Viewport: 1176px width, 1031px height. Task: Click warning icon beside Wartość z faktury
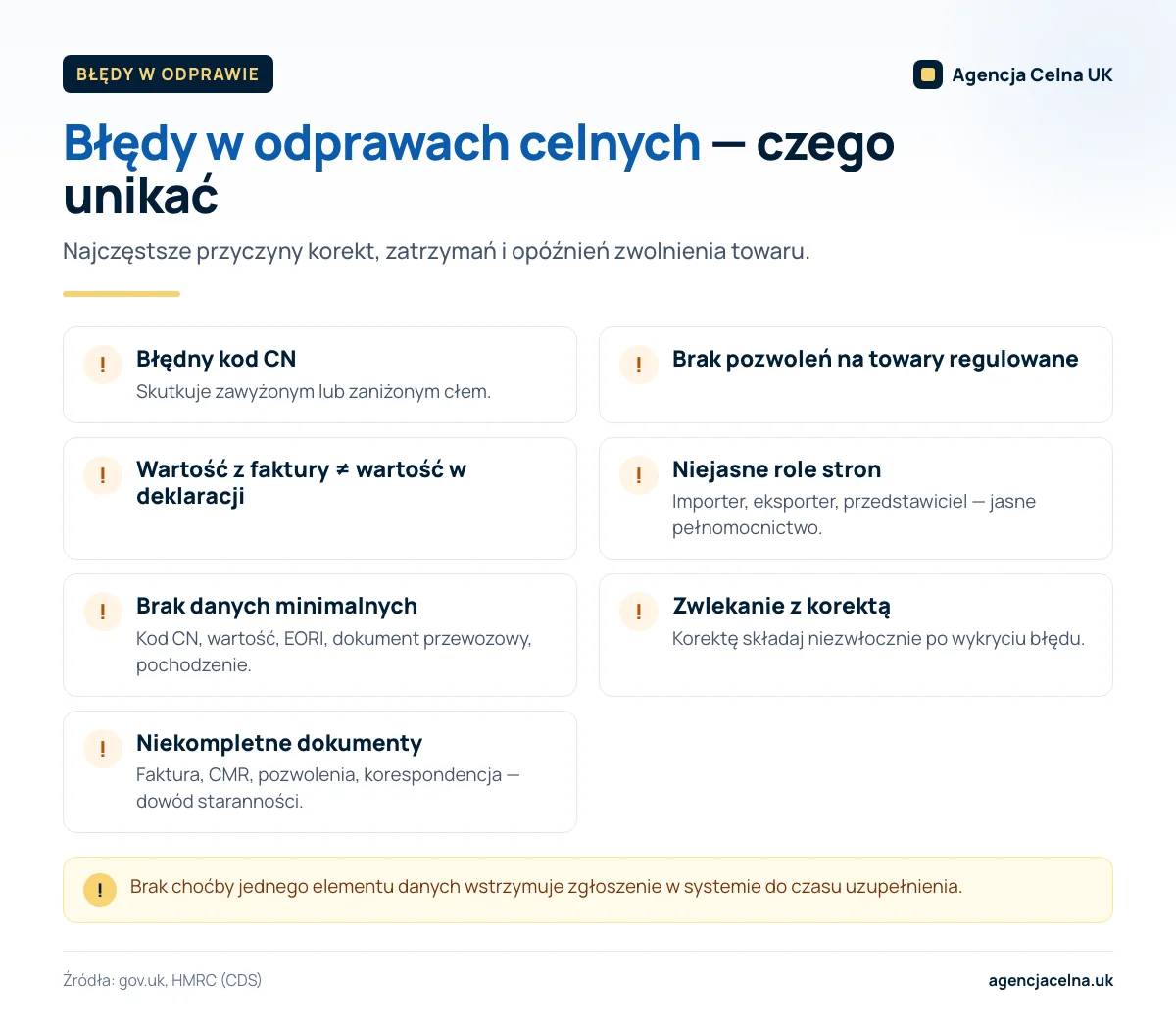tap(103, 475)
